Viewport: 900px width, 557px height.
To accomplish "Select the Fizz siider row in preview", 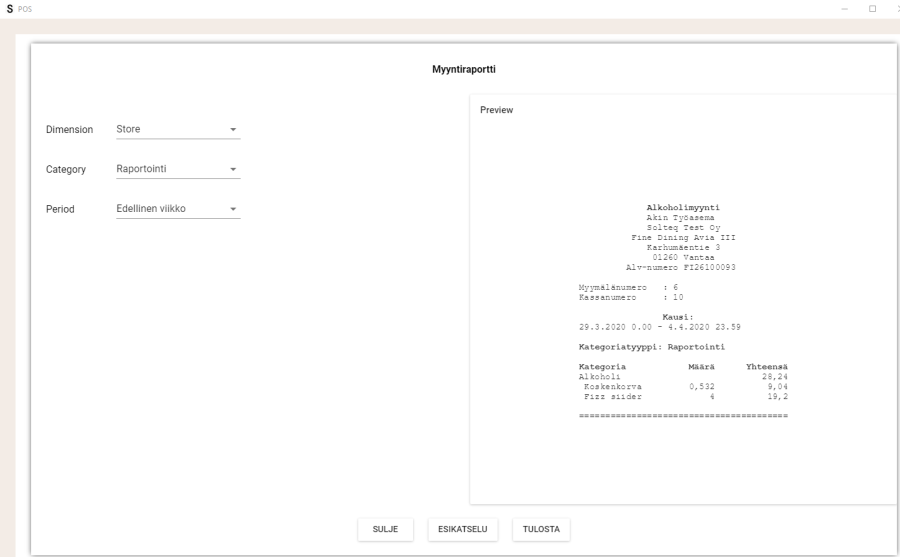I will click(612, 396).
